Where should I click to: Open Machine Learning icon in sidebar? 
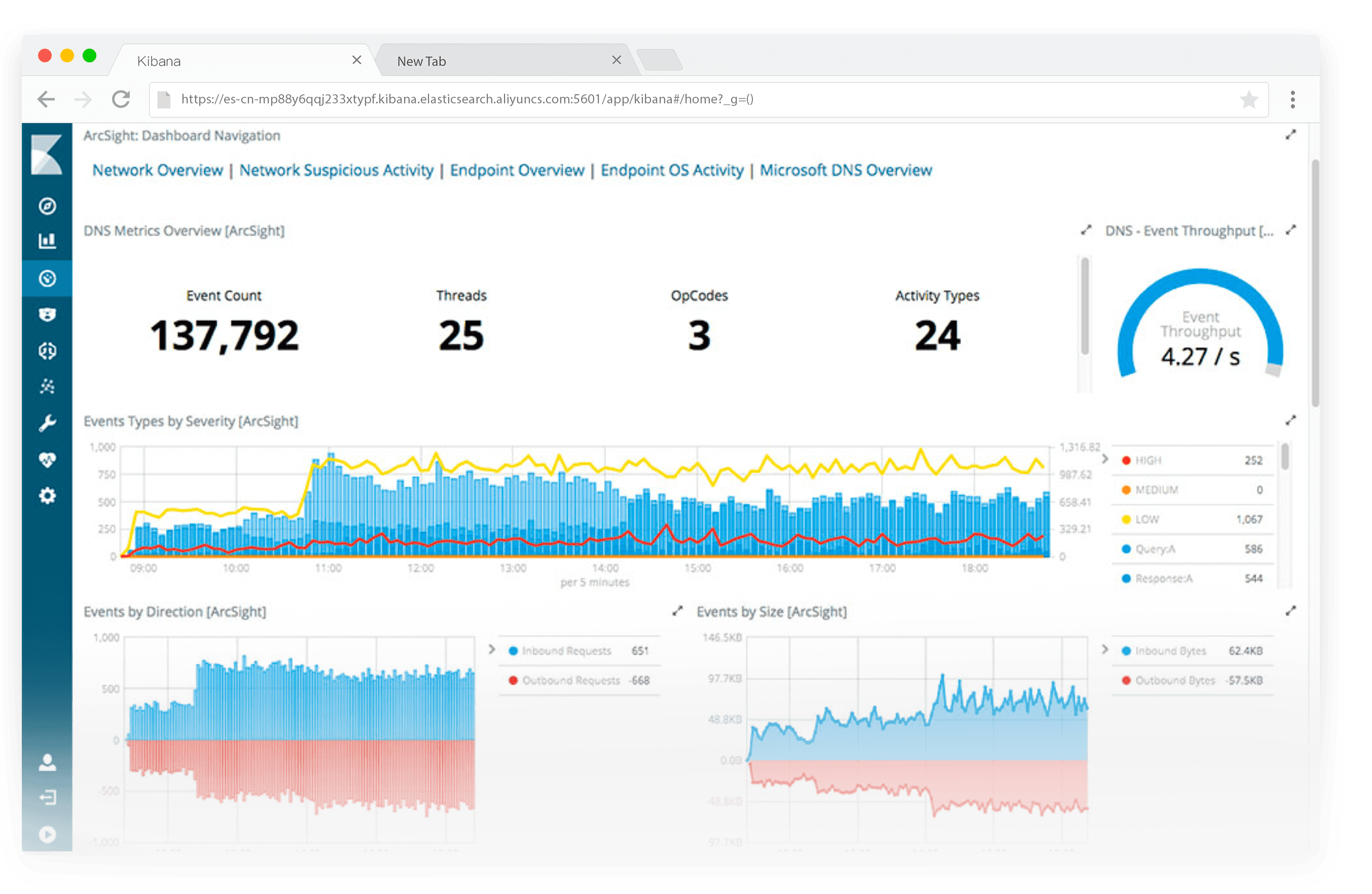47,350
